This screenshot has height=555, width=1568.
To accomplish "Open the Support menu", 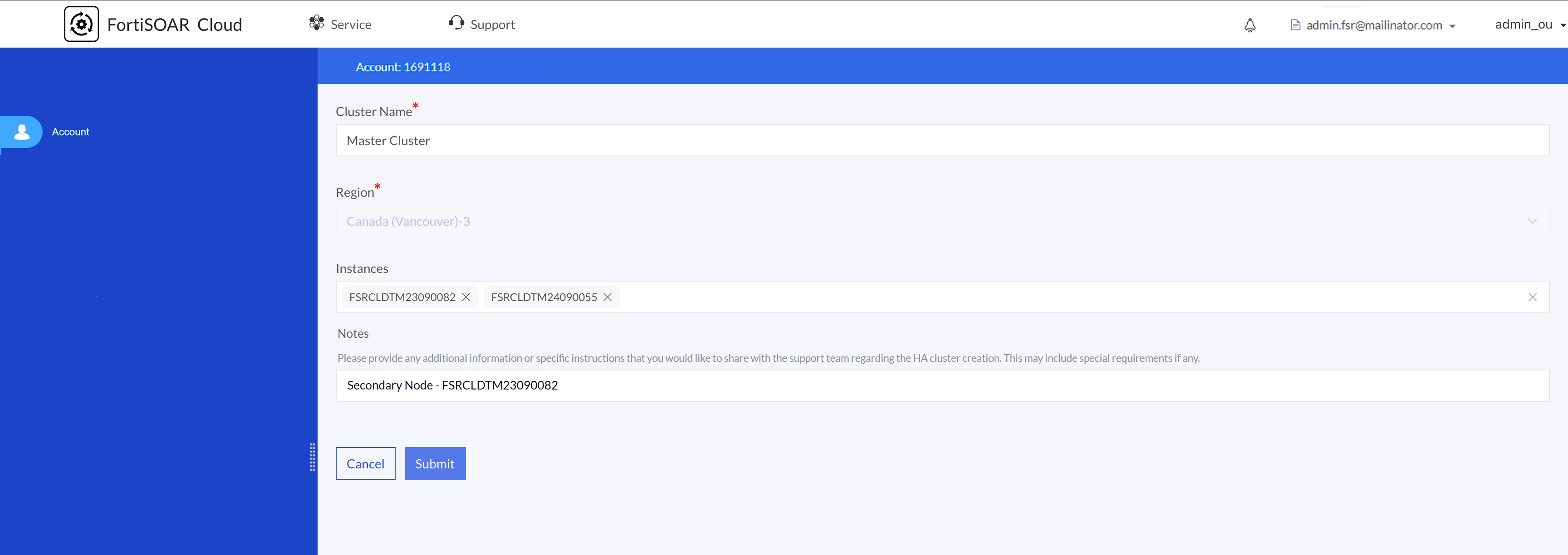I will click(x=492, y=24).
